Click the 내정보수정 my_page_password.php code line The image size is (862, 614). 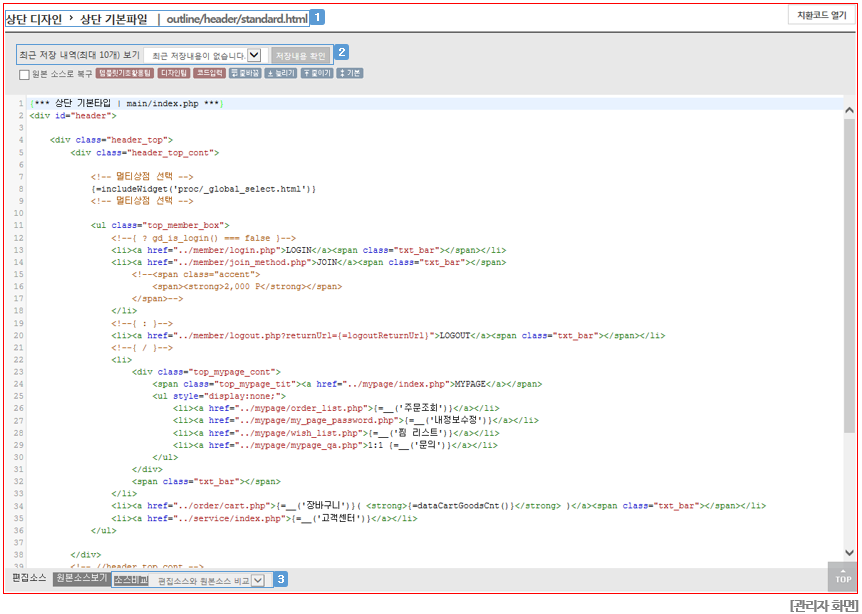356,421
